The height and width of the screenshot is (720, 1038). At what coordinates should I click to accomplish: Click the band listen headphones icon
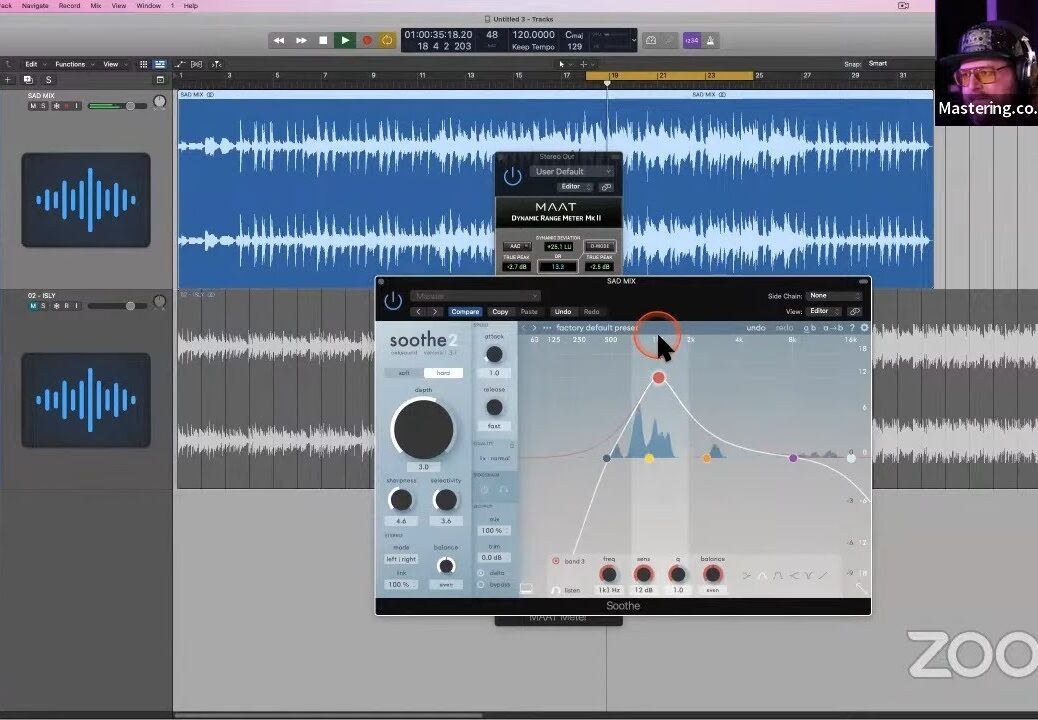tap(555, 590)
